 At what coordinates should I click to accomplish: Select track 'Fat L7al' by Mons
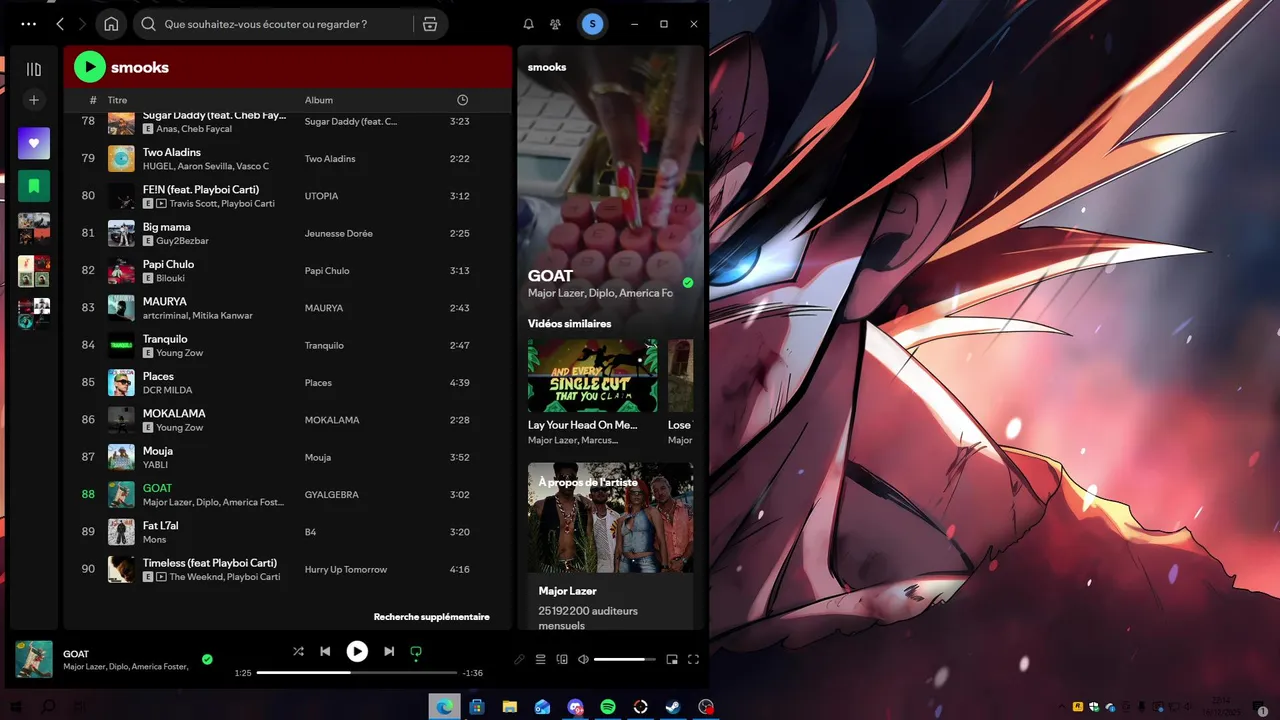tap(161, 525)
